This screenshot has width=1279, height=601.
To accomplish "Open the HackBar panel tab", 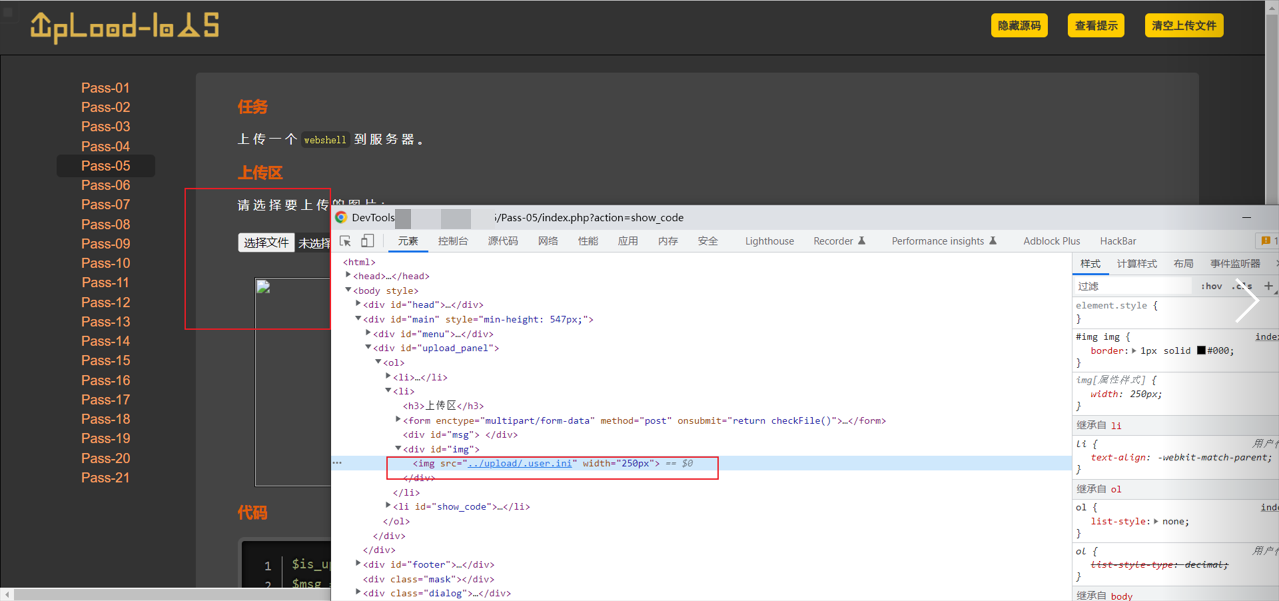I will tap(1117, 241).
